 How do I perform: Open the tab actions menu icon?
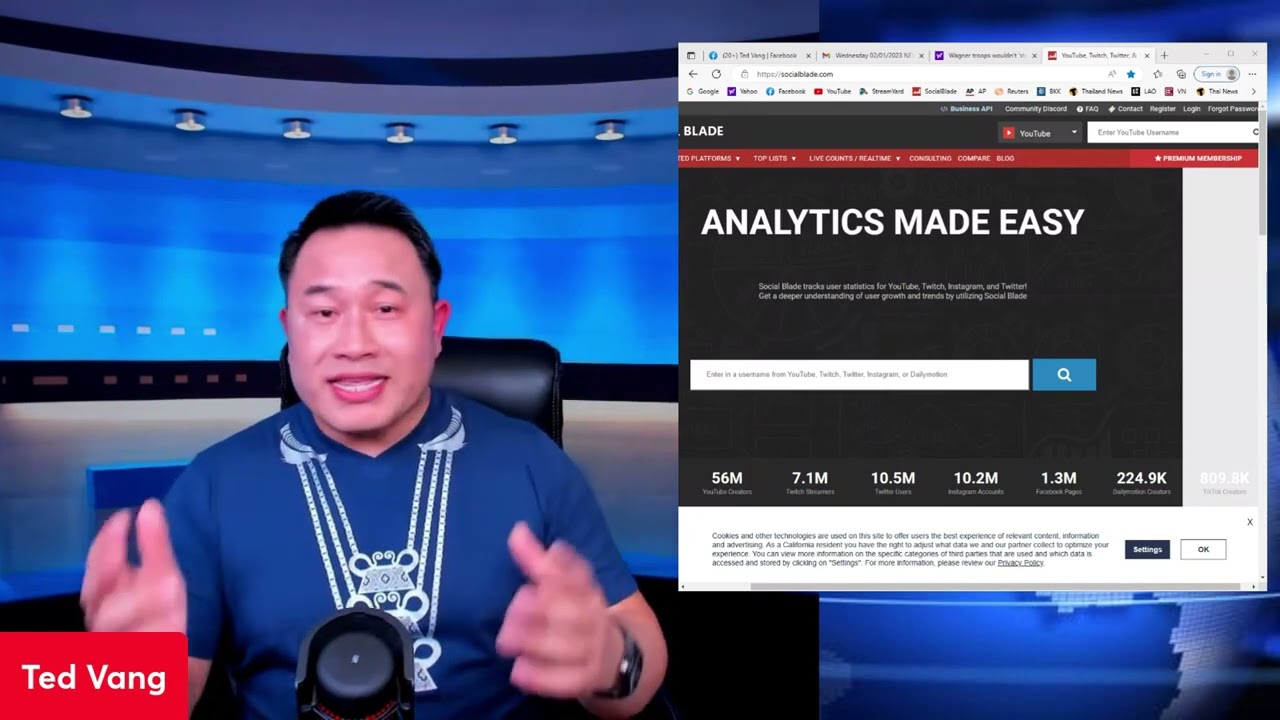point(691,56)
